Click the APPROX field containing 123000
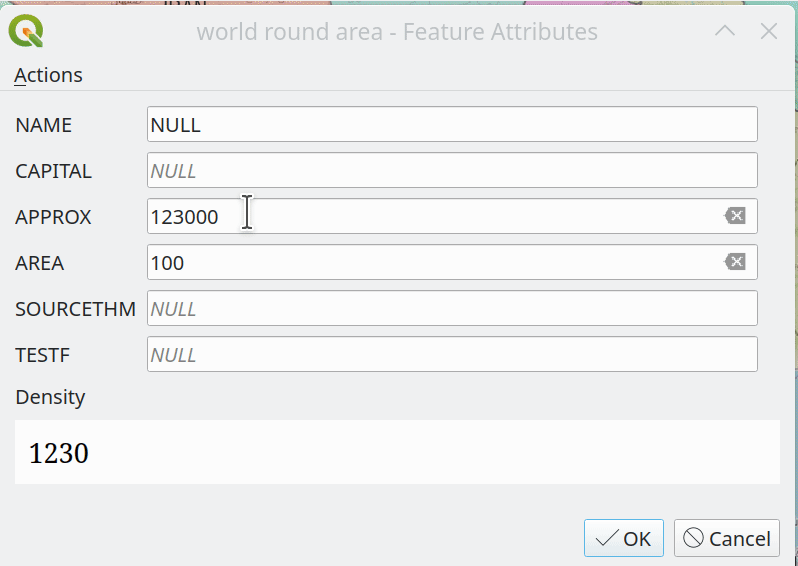Screen dimensions: 798x566 tap(430, 216)
